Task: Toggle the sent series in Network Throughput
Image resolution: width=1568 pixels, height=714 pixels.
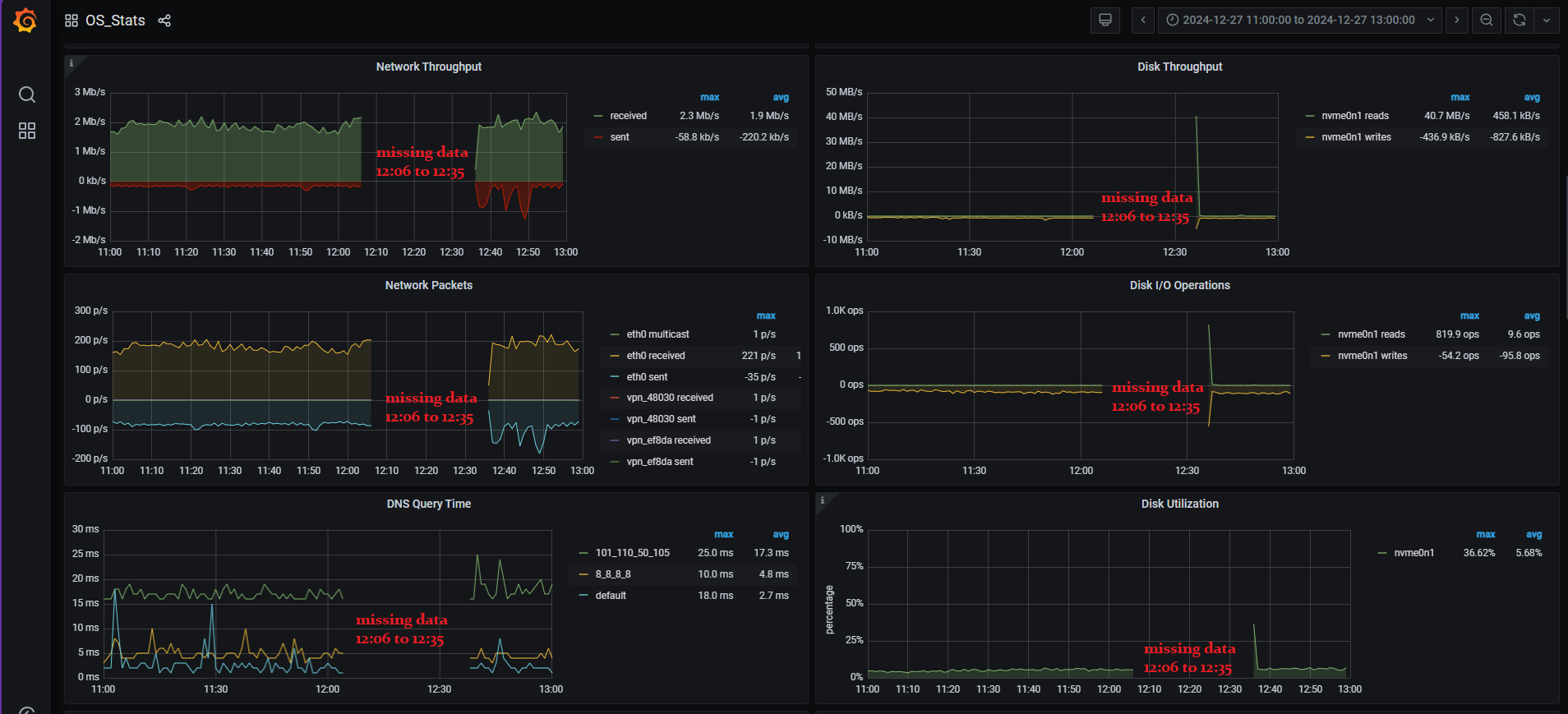Action: click(620, 137)
